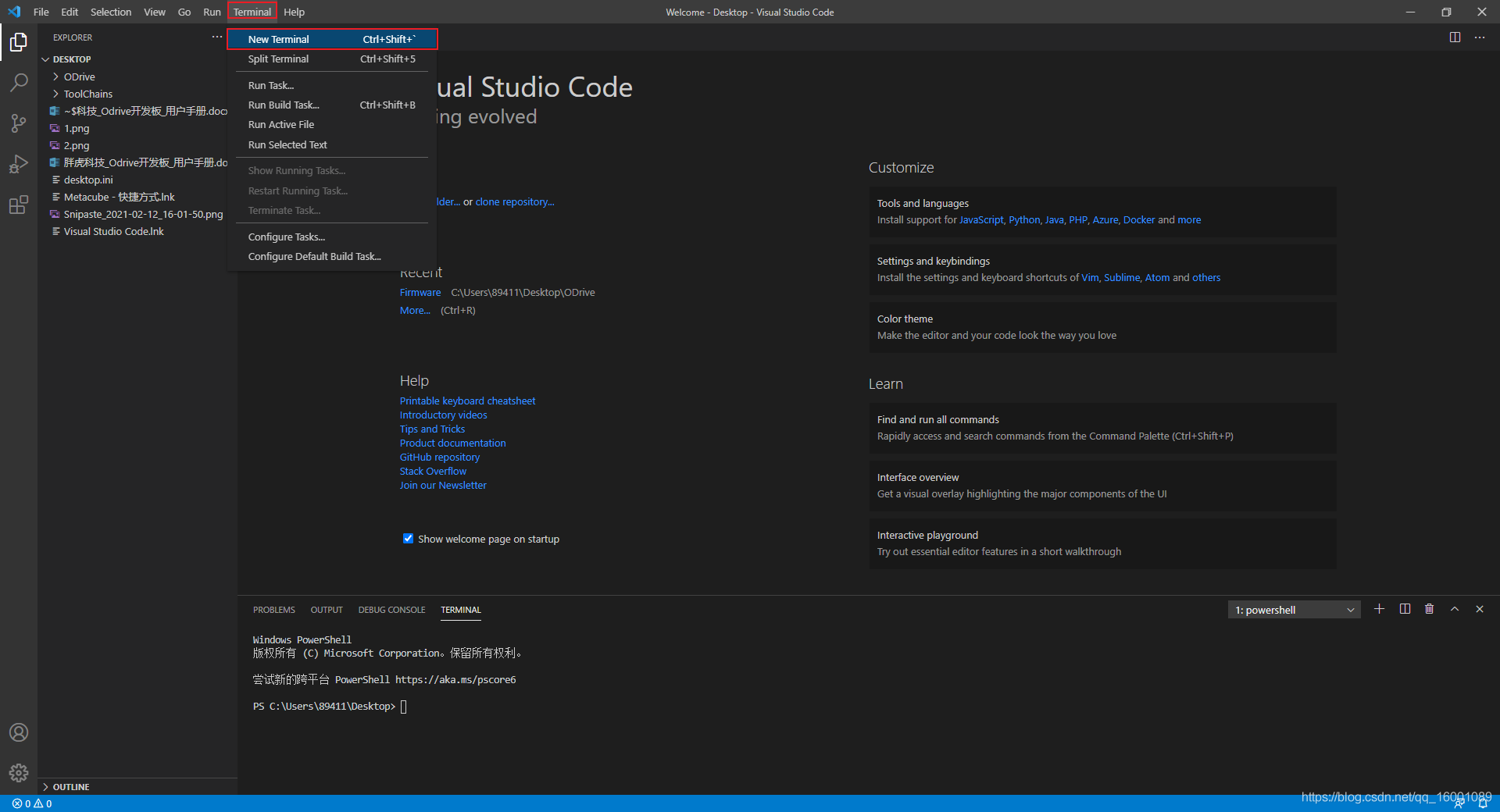Open the GitHub repository link

click(x=440, y=457)
